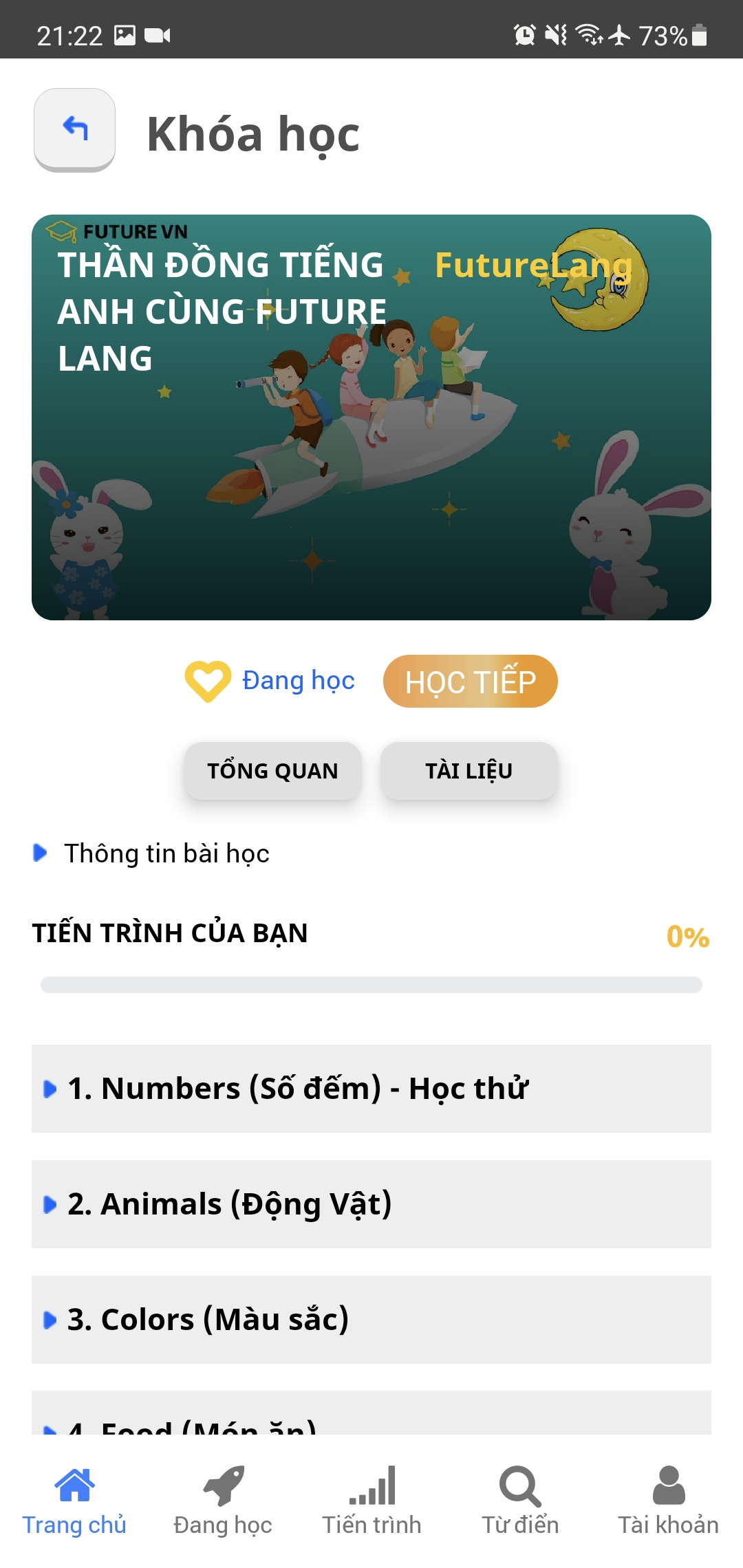Open the Tiến trình bar-chart icon
This screenshot has height=1568, width=743.
click(371, 1485)
